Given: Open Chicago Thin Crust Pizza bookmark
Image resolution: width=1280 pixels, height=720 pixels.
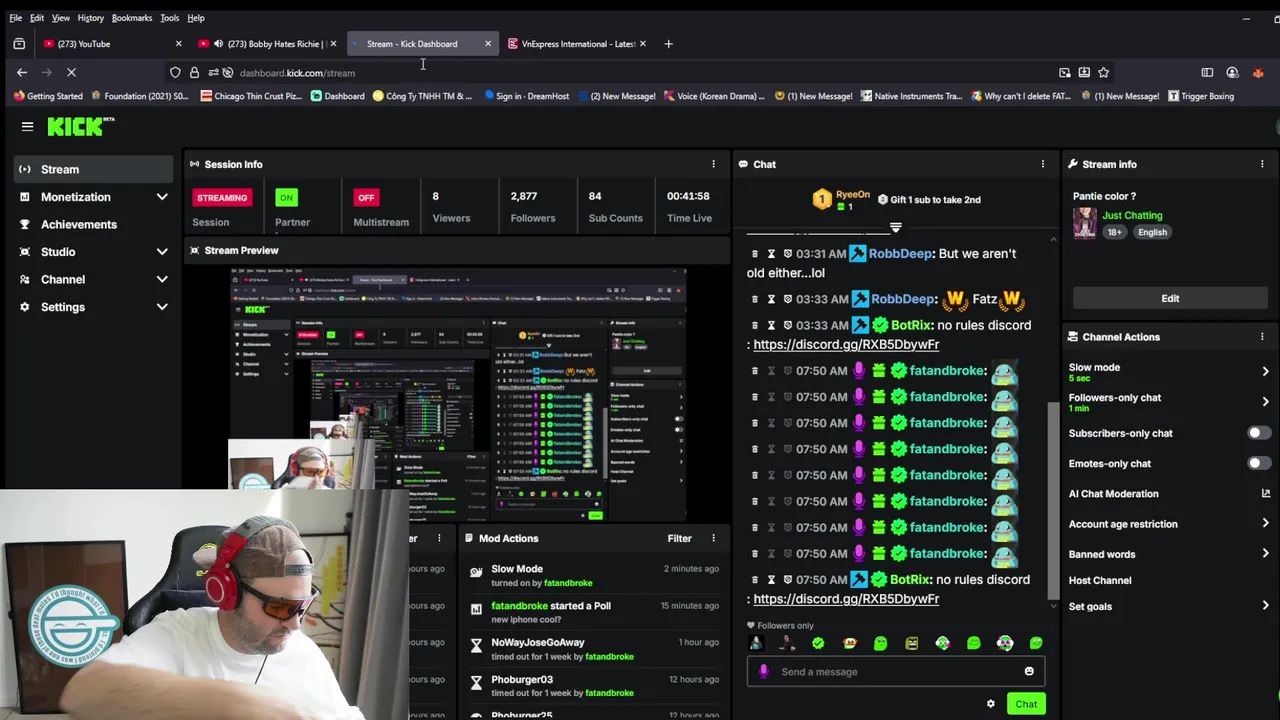Looking at the screenshot, I should tap(253, 96).
